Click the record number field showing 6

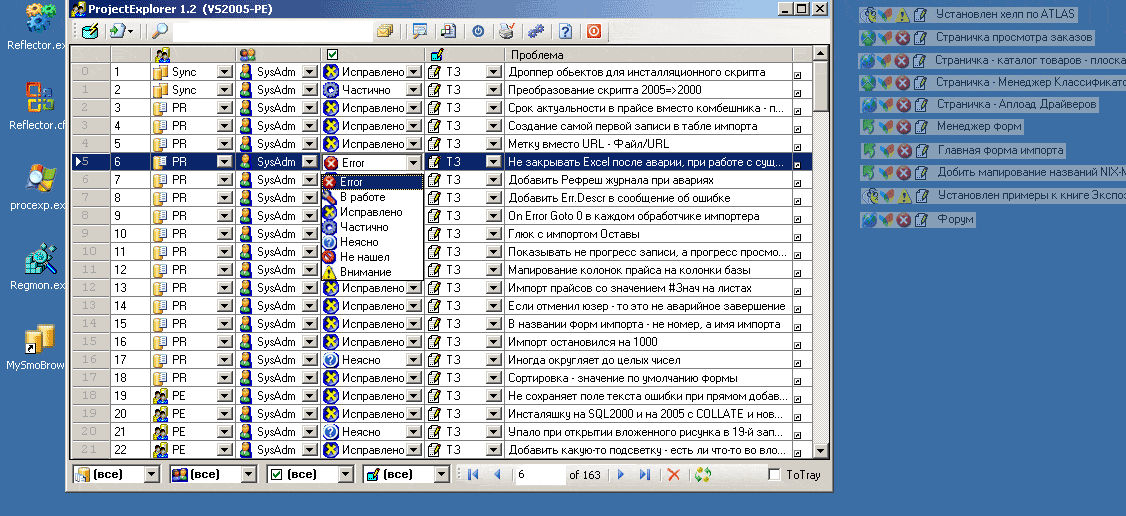tap(540, 474)
